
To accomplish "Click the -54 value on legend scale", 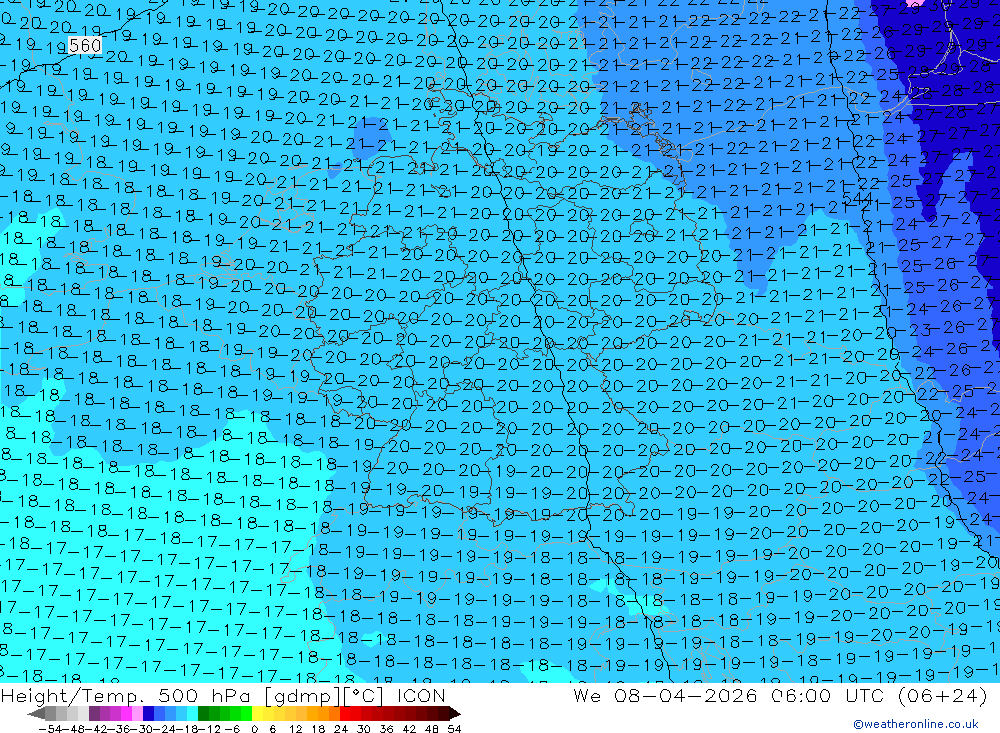I will point(50,729).
